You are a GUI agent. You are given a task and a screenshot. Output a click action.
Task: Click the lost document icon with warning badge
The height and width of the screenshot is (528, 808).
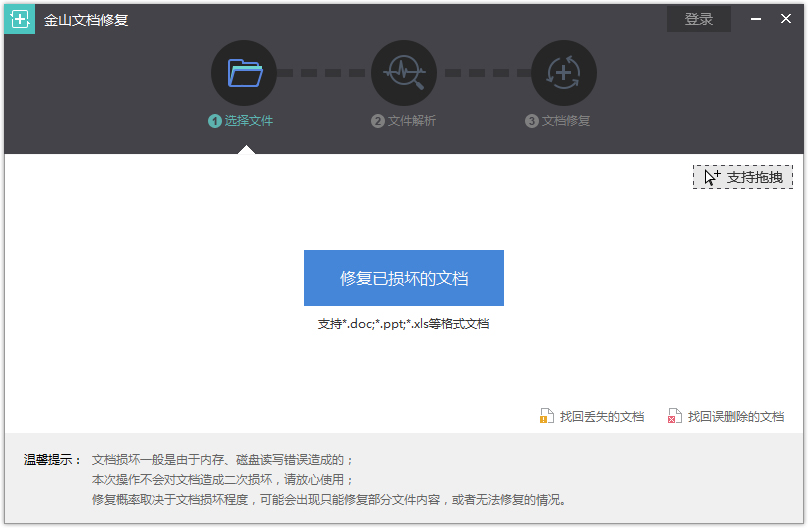[546, 416]
